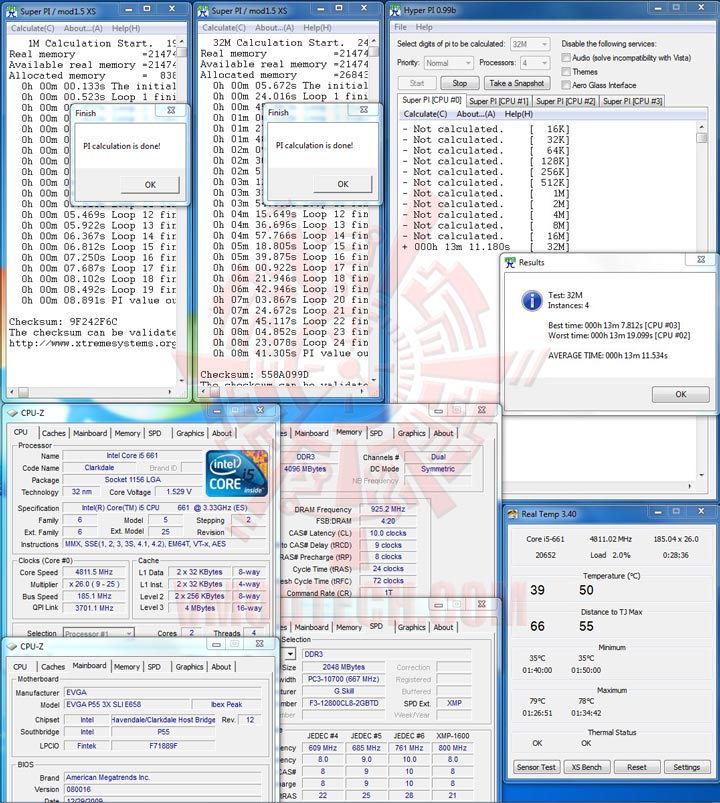Enable the Audio incompatibility service checkbox
This screenshot has width=720, height=803.
click(x=566, y=57)
